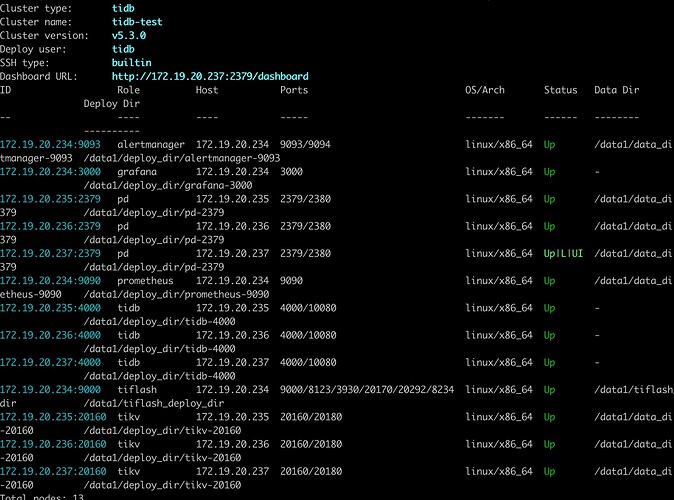This screenshot has height=500, width=674.
Task: Select ID 172.19.20.234:3000 grafana node
Action: 50,172
